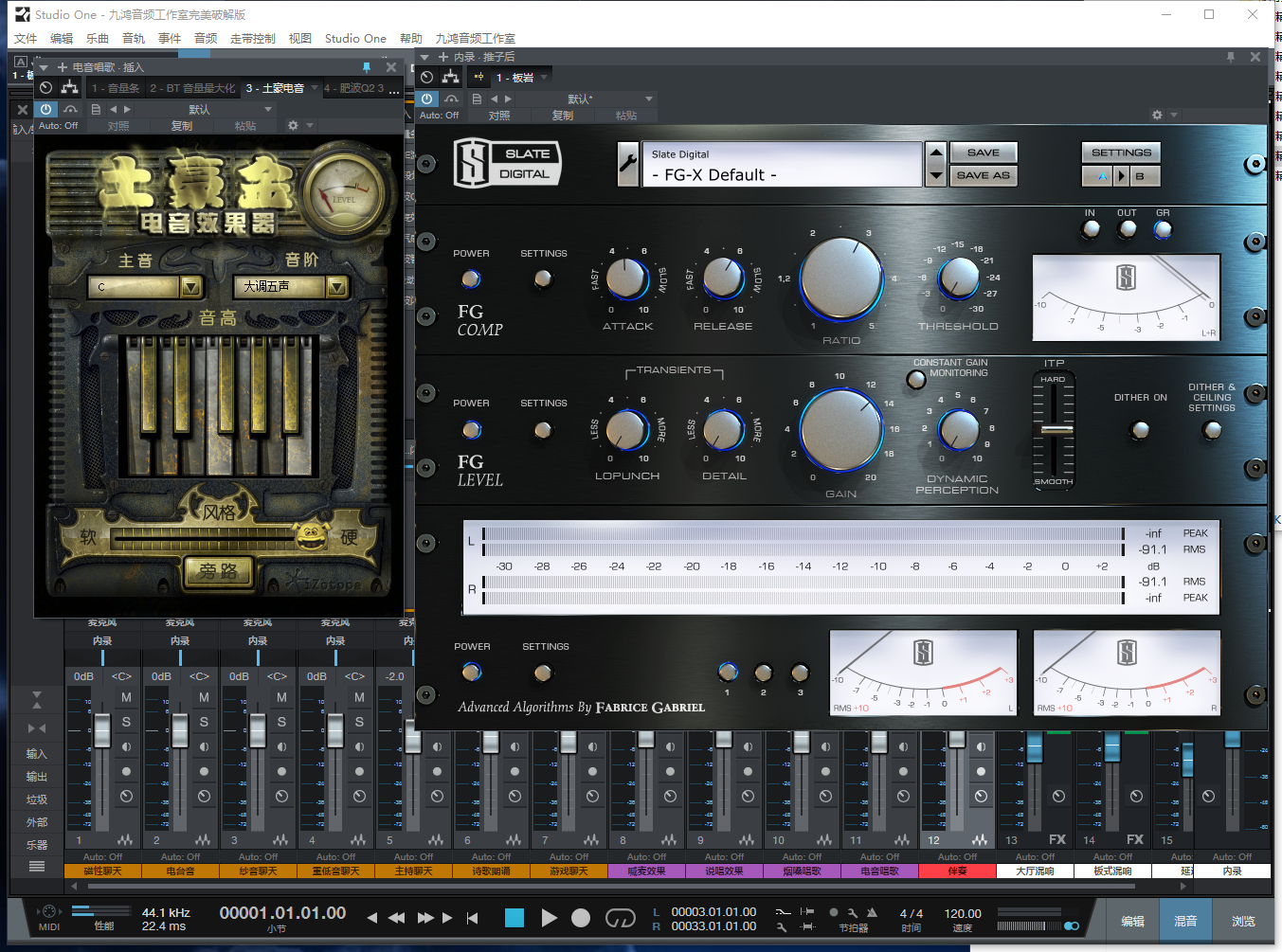Toggle the Loop icon in transport bar
The width and height of the screenshot is (1282, 952).
[x=620, y=918]
